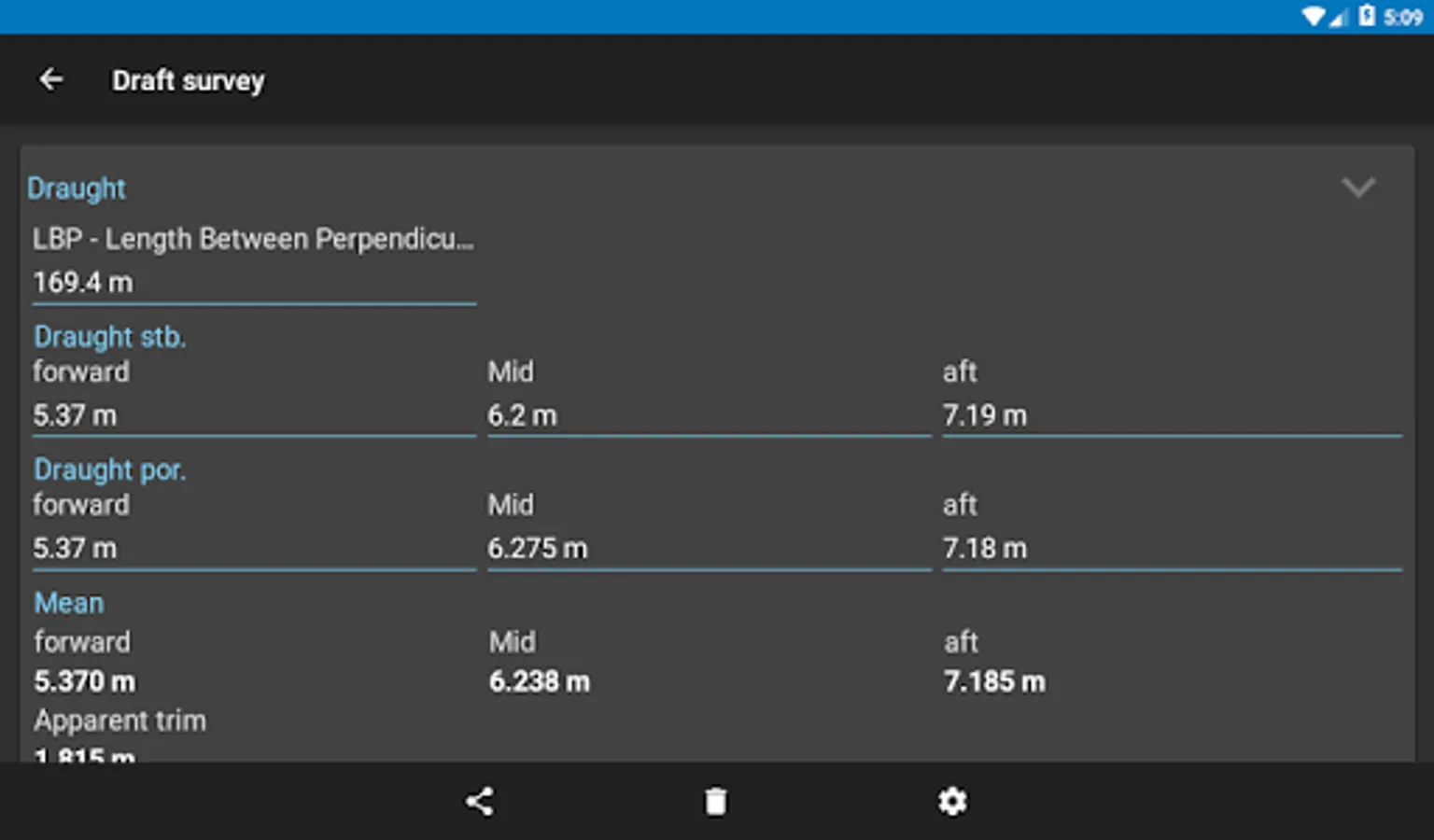The width and height of the screenshot is (1434, 840).
Task: Edit the LBP length field 169.4 m
Action: coord(254,283)
